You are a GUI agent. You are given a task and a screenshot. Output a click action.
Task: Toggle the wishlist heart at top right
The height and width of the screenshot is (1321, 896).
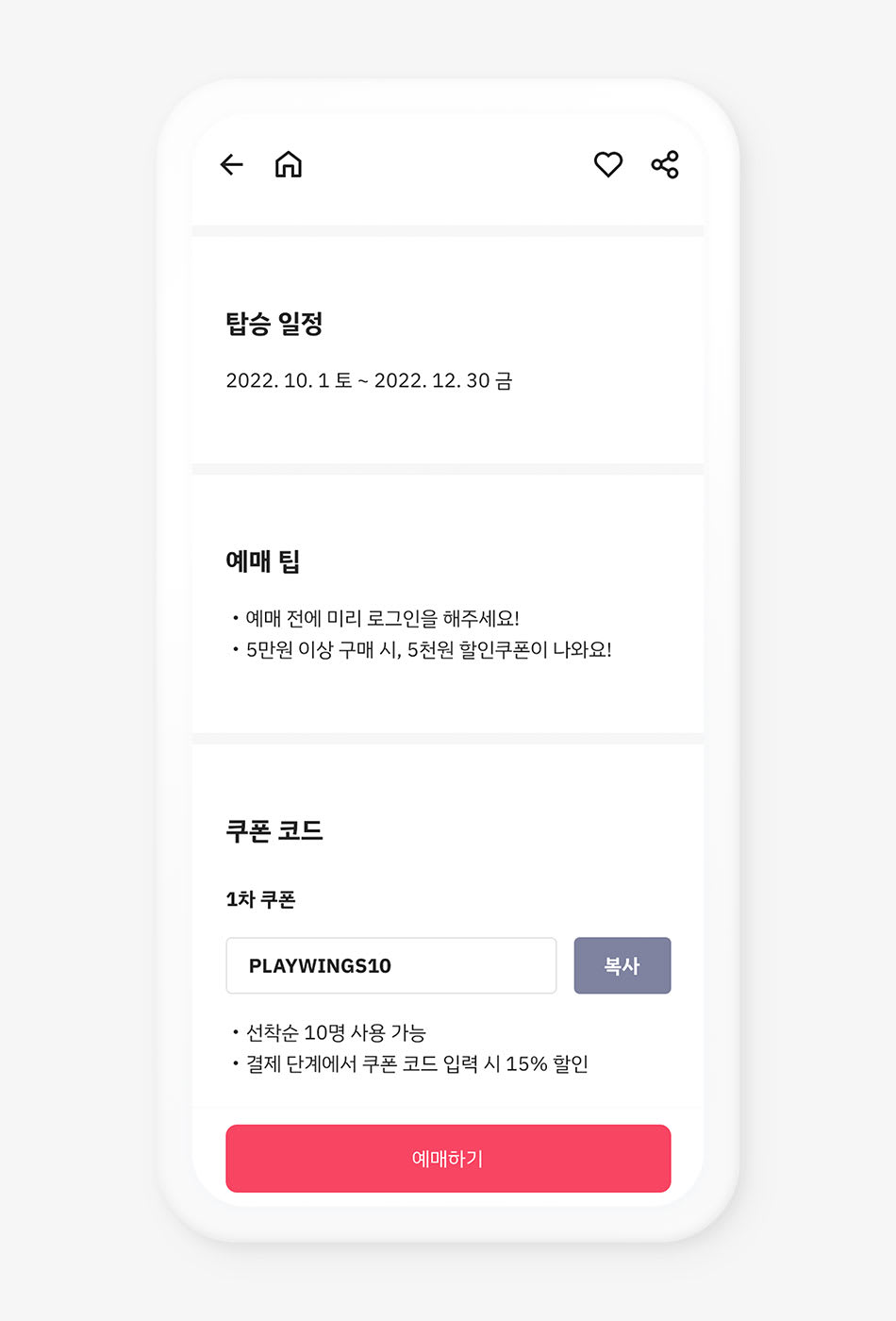tap(608, 164)
